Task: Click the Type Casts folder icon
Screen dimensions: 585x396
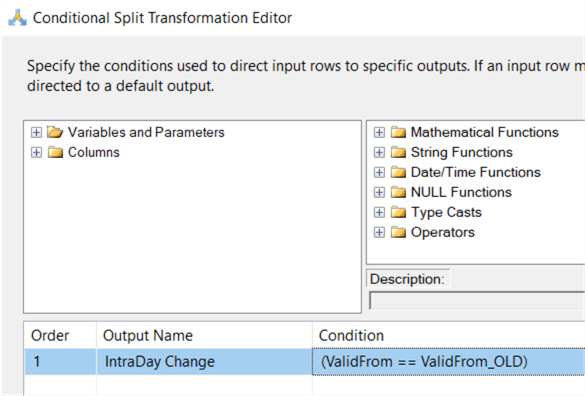Action: 398,212
